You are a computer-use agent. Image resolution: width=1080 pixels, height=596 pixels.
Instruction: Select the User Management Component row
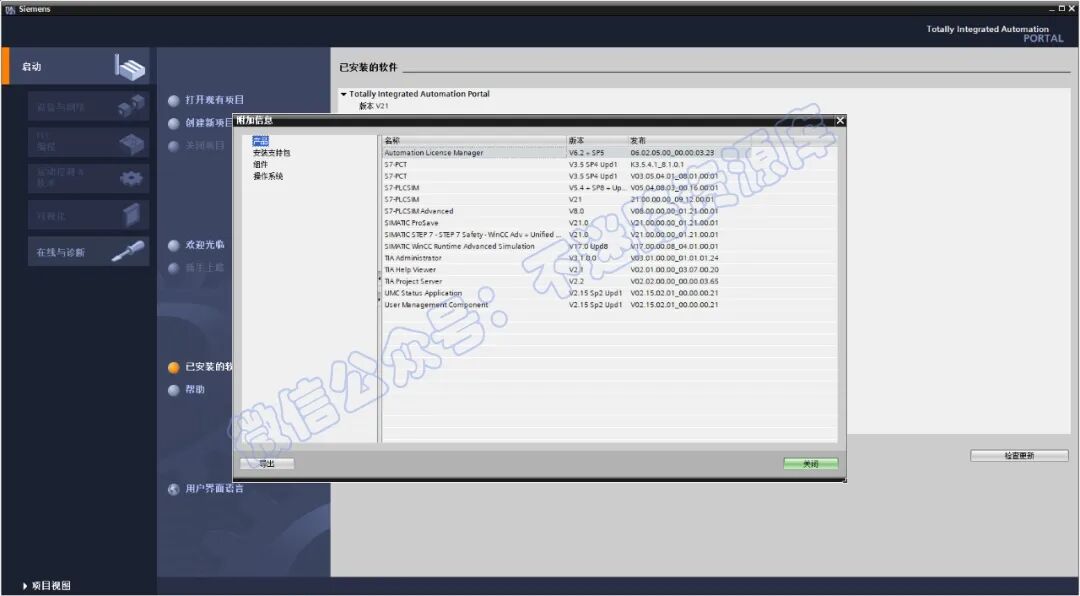click(610, 305)
